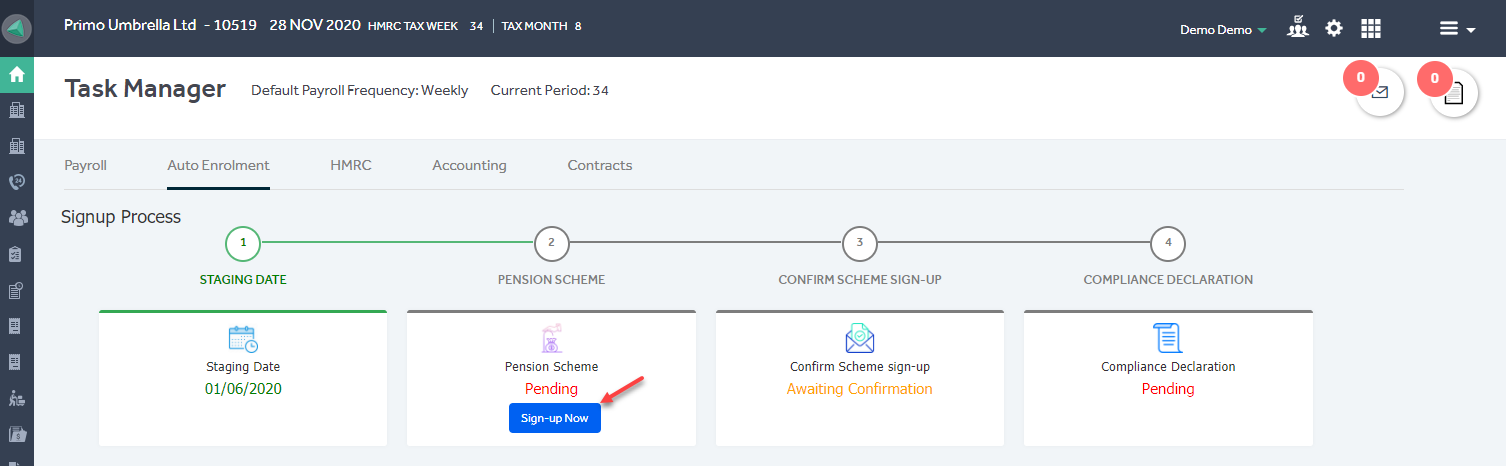The image size is (1506, 466).
Task: Switch to the Payroll tab
Action: [x=86, y=166]
